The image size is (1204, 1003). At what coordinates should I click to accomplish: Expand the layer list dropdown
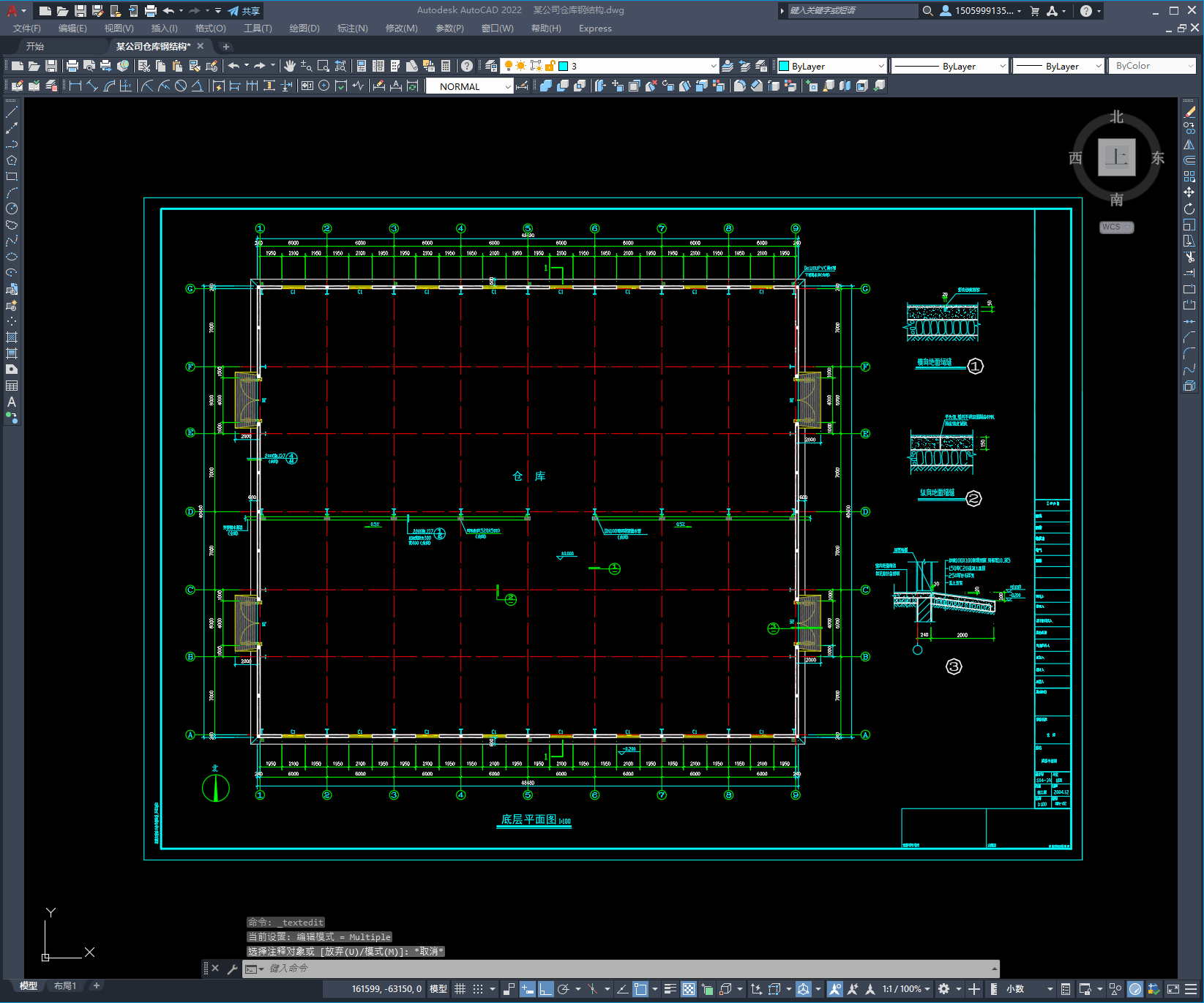[x=713, y=66]
